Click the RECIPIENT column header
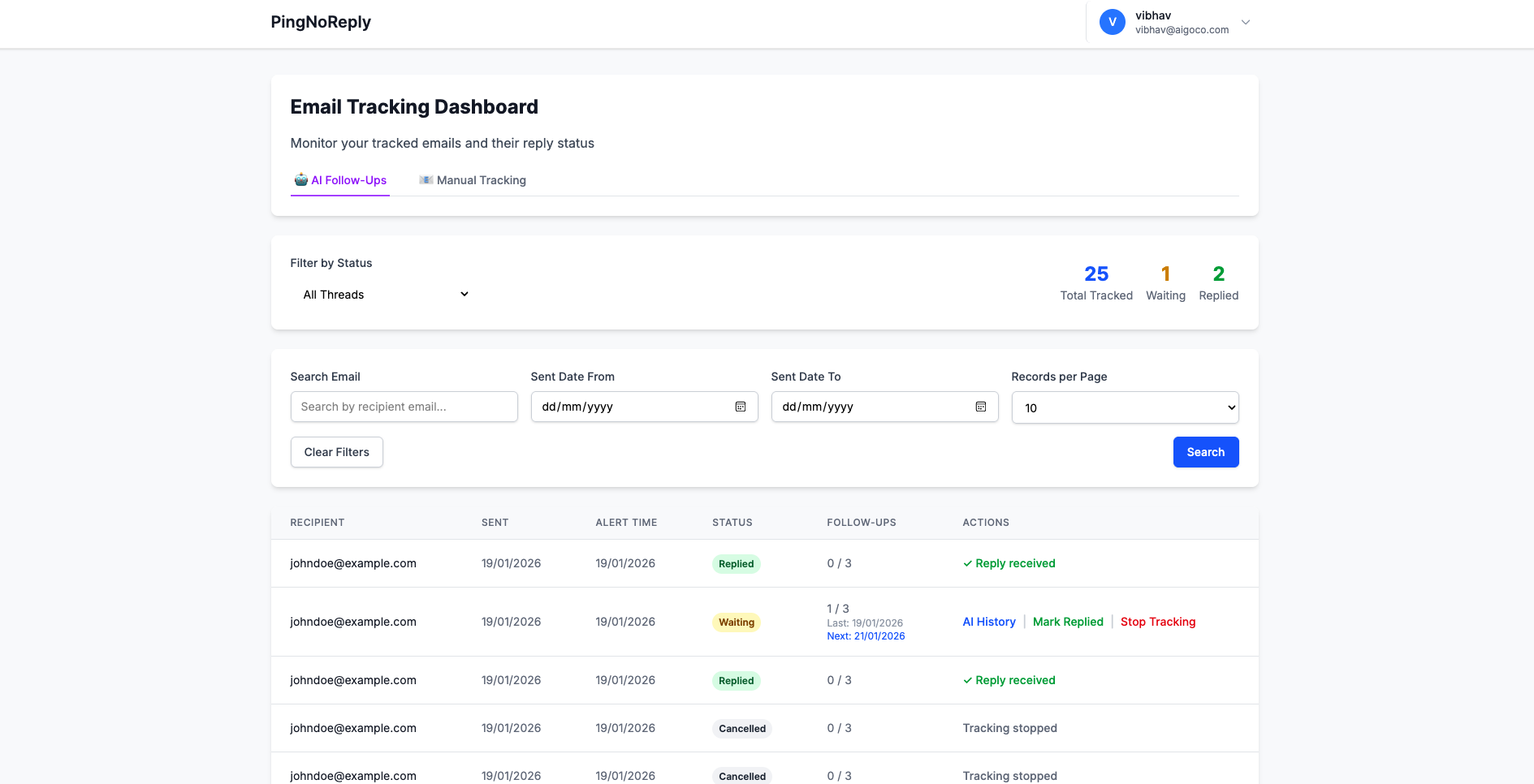Screen dimensions: 1534x784 (x=318, y=523)
